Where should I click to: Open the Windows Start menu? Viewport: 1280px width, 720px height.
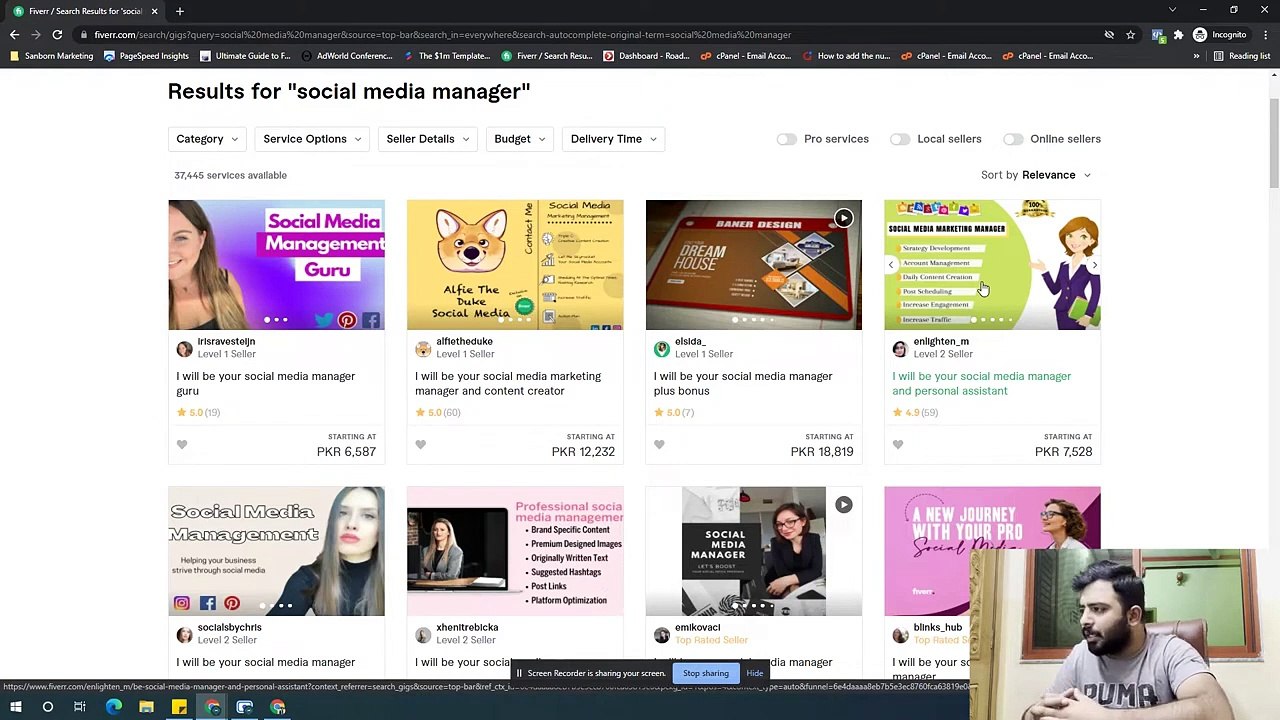tap(15, 708)
